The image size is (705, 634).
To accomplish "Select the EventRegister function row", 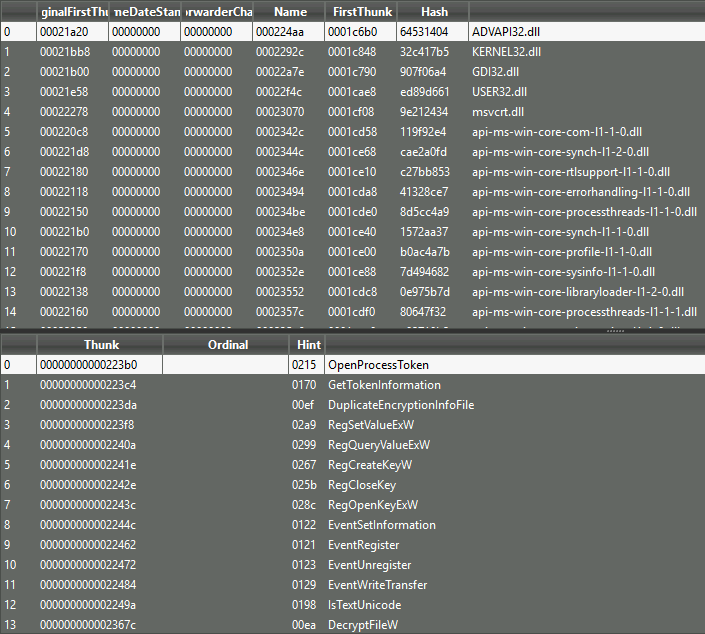I will (x=363, y=545).
